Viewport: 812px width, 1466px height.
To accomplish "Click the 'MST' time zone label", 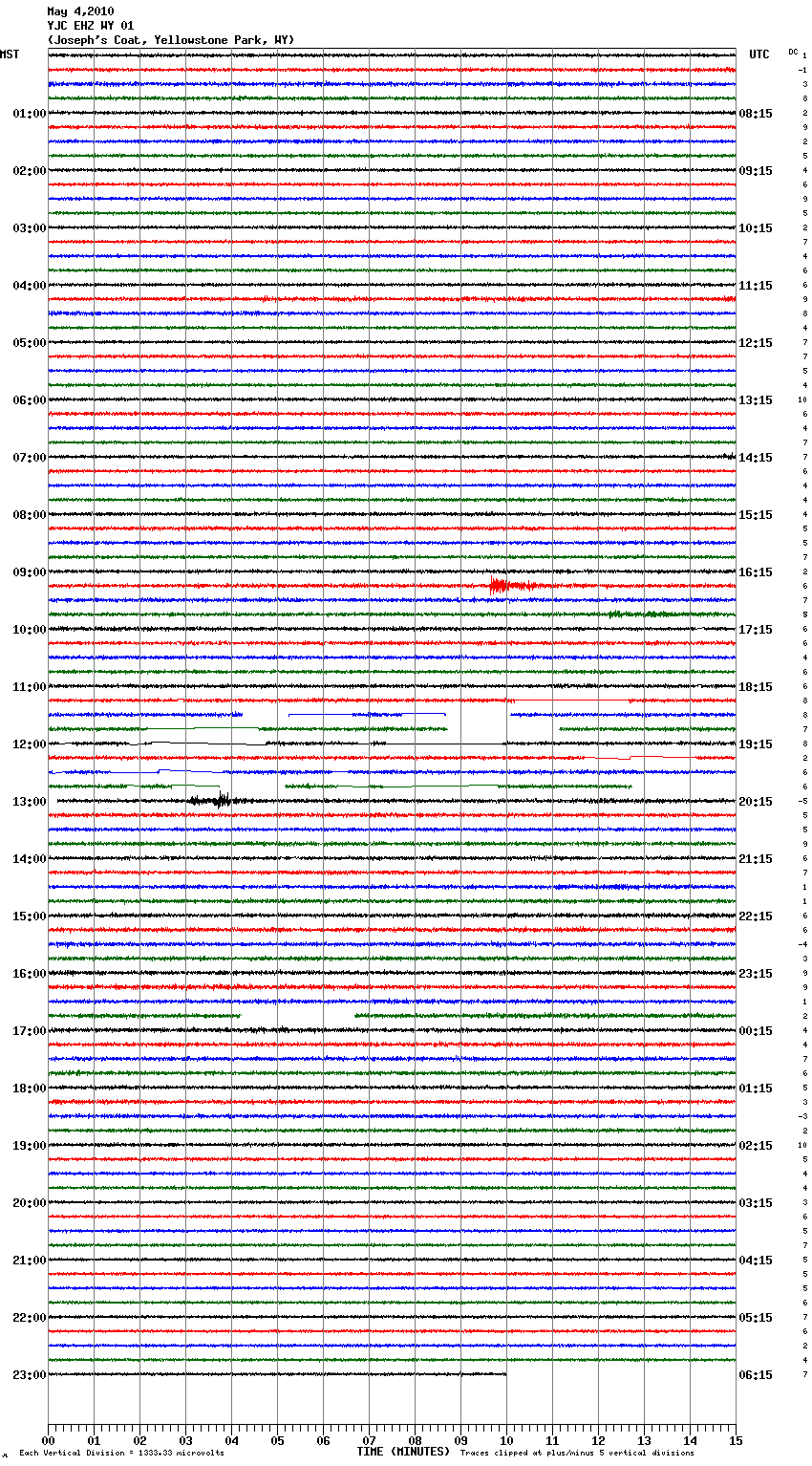I will click(10, 54).
